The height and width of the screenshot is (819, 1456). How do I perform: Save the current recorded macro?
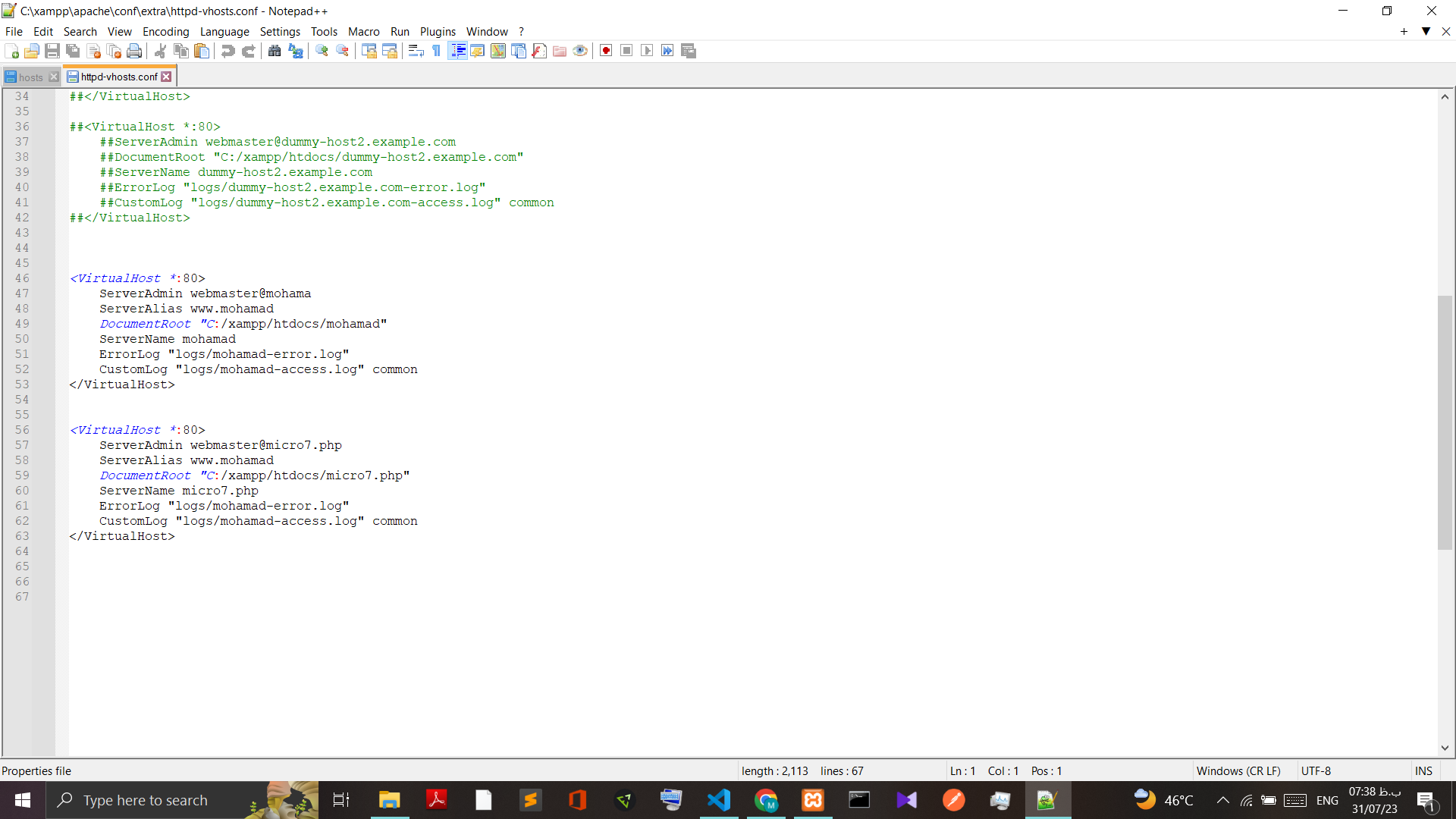[688, 51]
